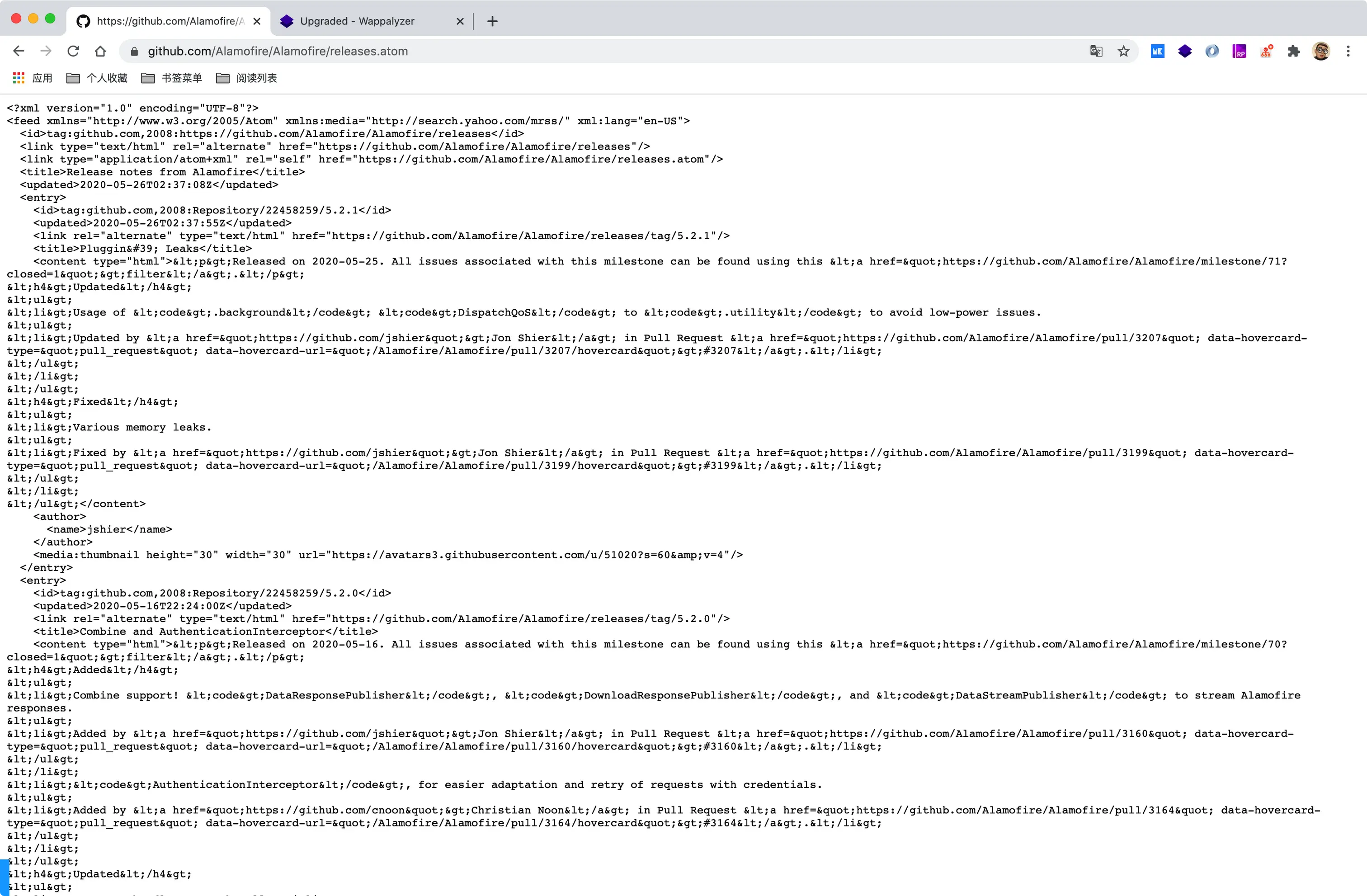Open the Google Translate extension
The image size is (1367, 896).
pos(1097,51)
